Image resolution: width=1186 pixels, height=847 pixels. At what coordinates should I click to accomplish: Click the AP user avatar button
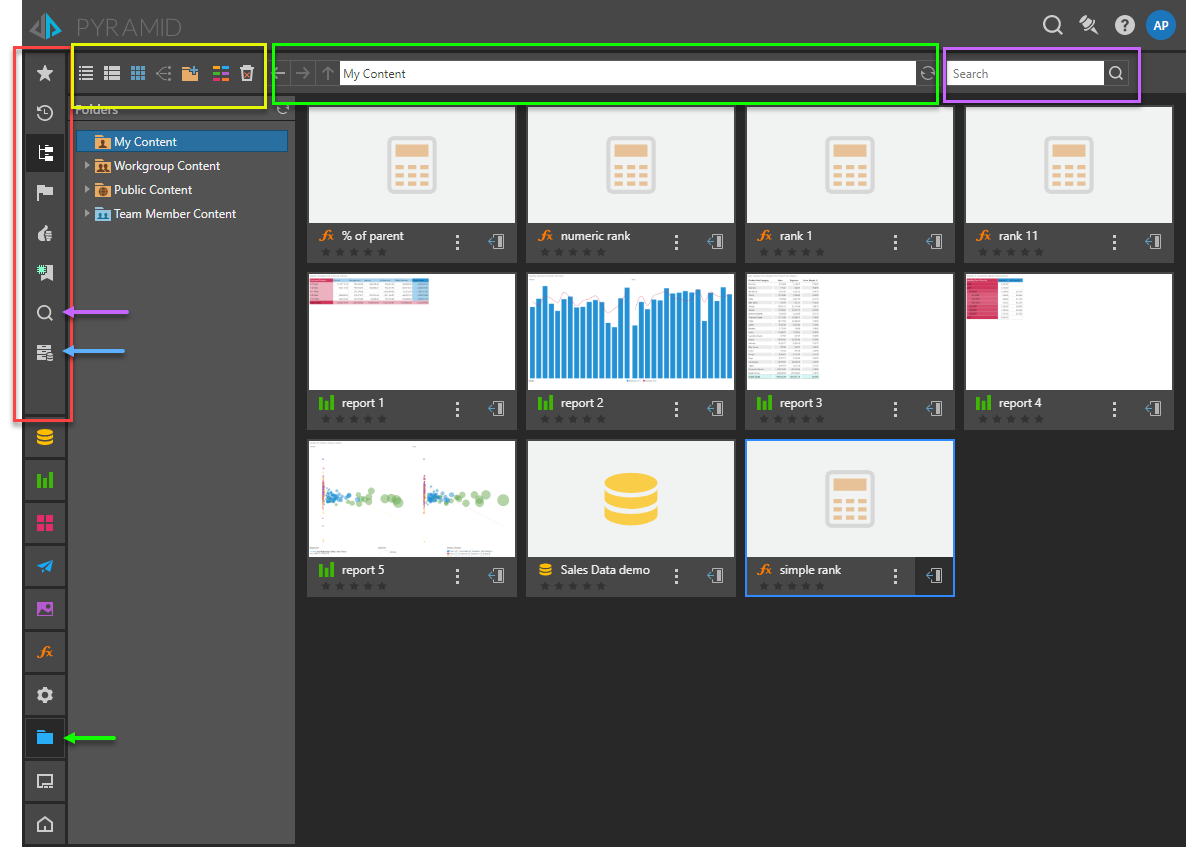pos(1160,25)
